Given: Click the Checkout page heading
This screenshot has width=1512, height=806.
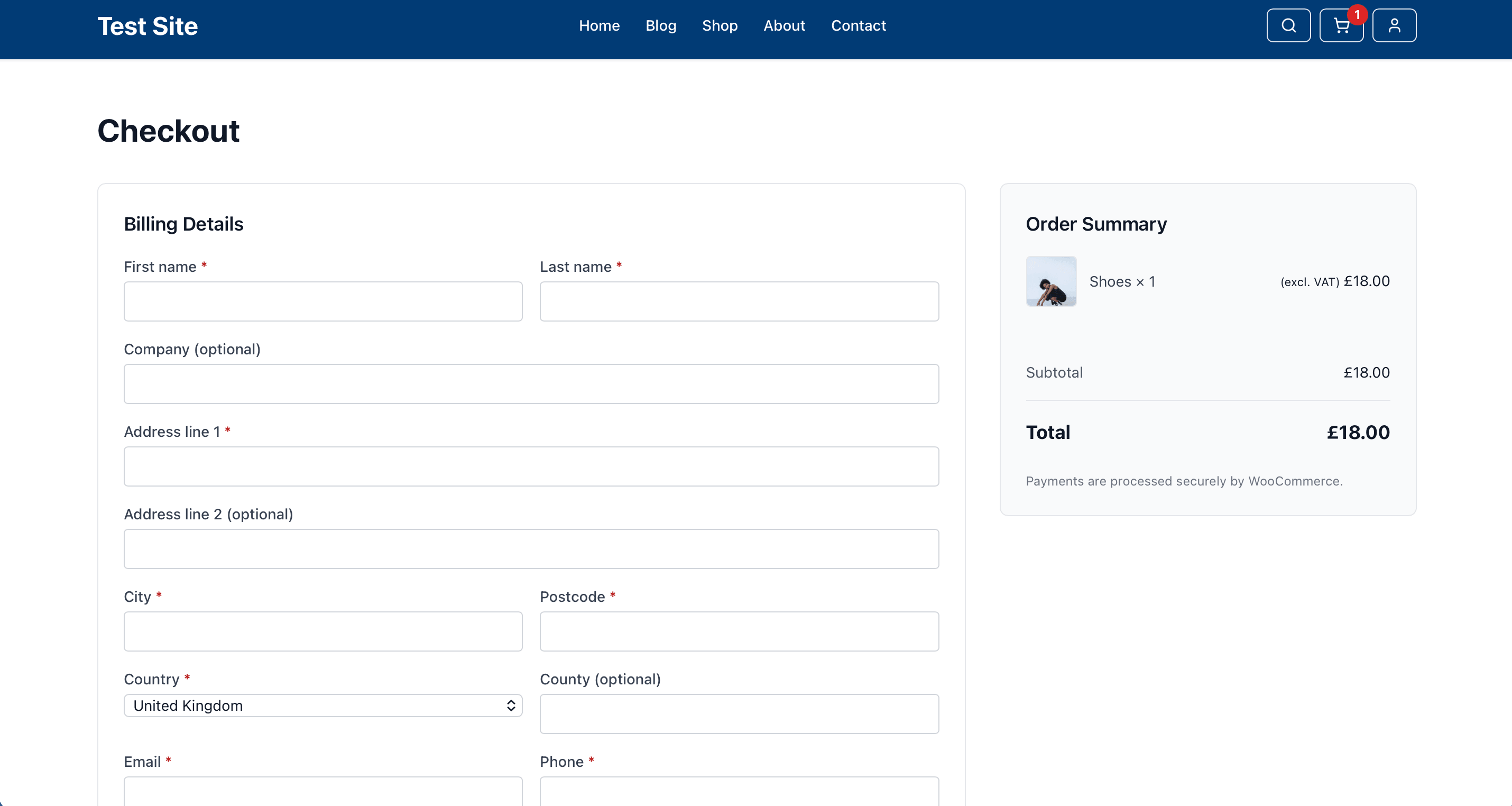Looking at the screenshot, I should [x=169, y=130].
